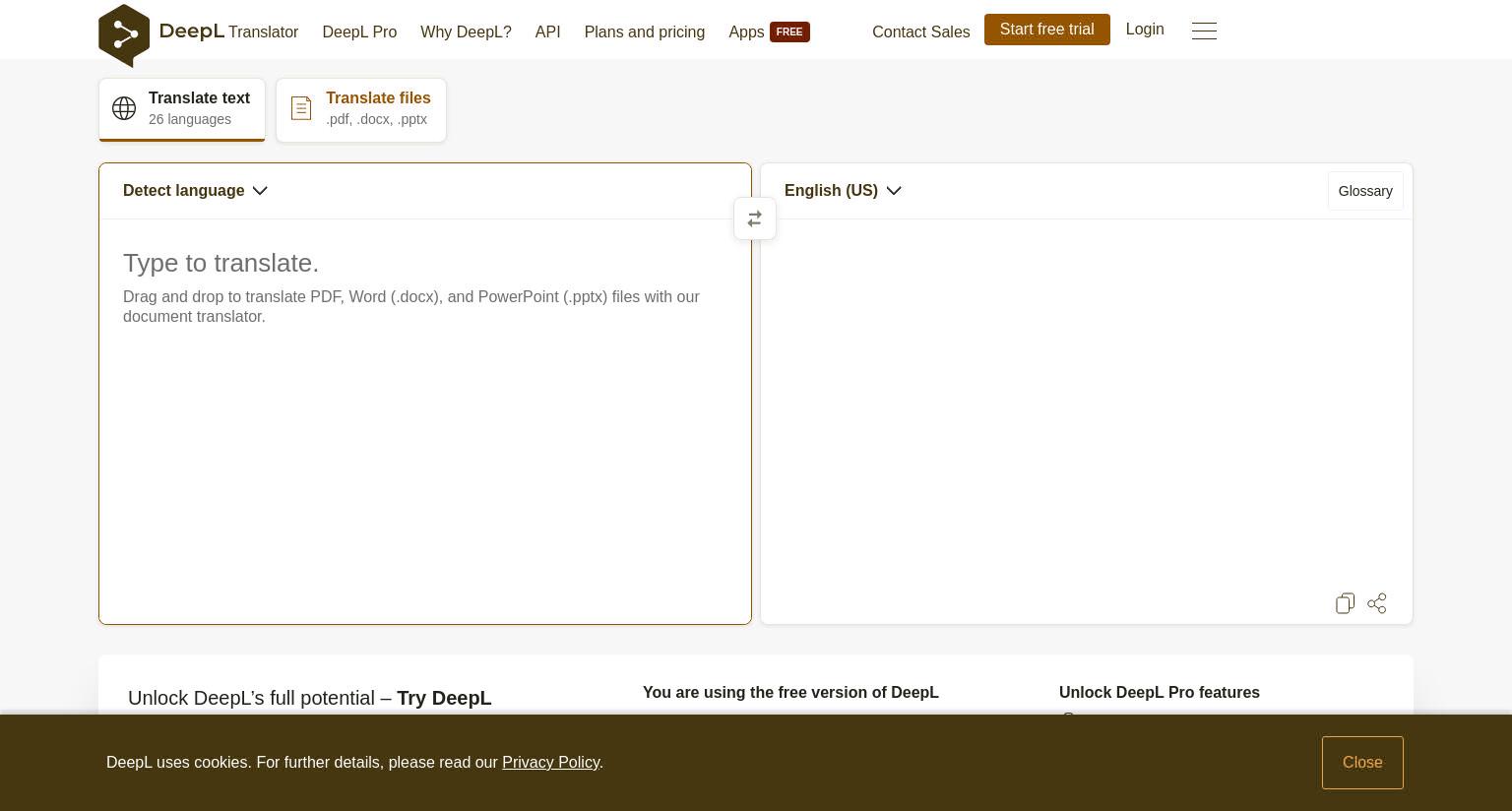Click the Login link
The width and height of the screenshot is (1512, 811).
(1145, 30)
